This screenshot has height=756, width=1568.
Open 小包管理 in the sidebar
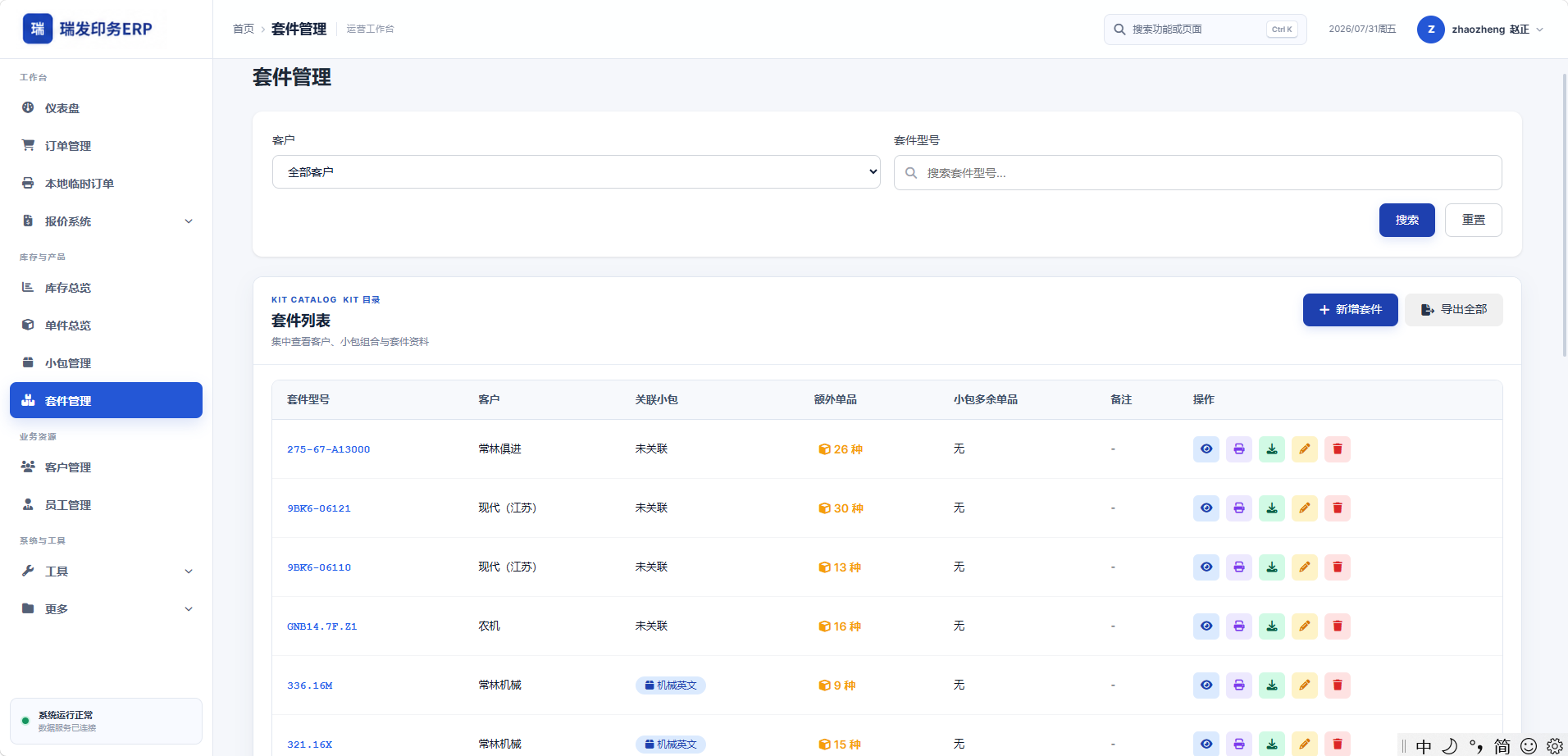tap(106, 363)
